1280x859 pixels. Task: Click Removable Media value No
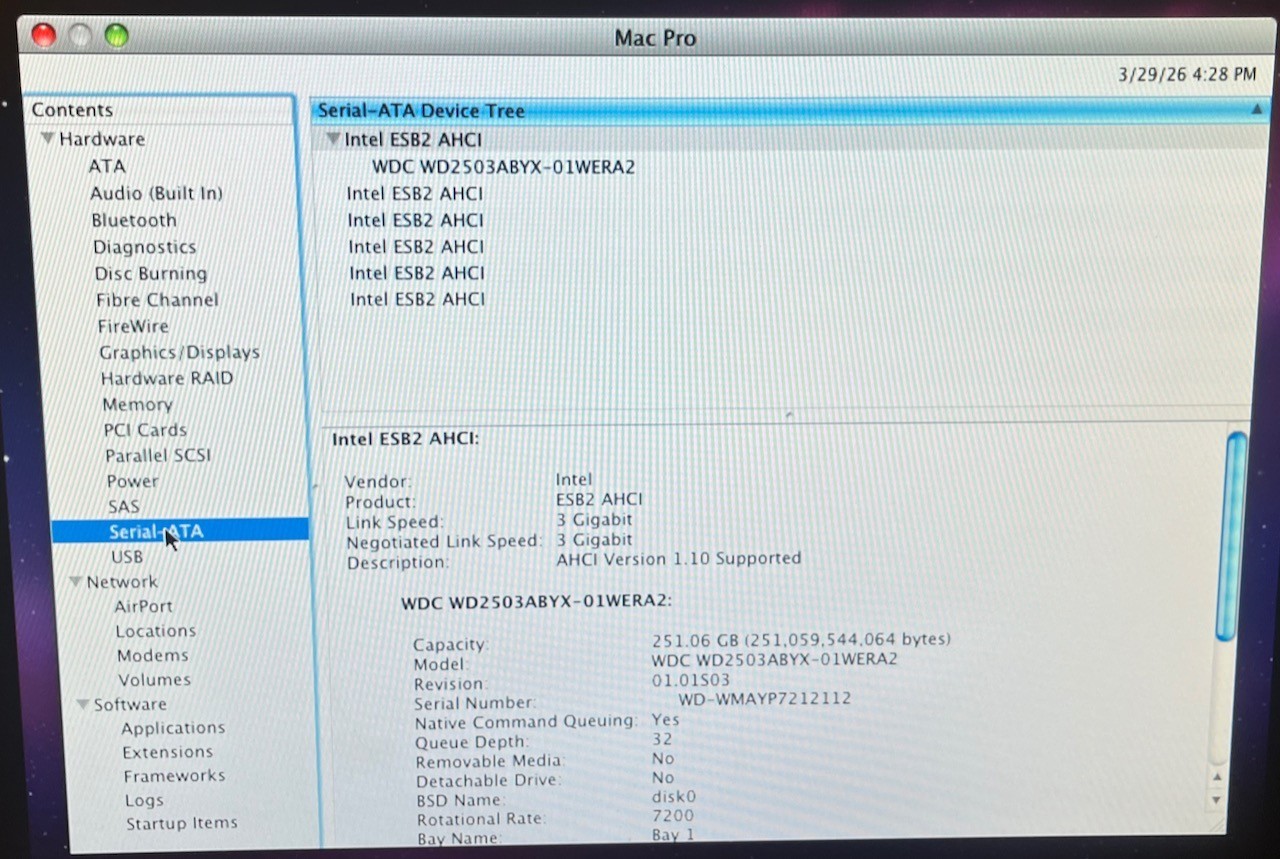(662, 758)
